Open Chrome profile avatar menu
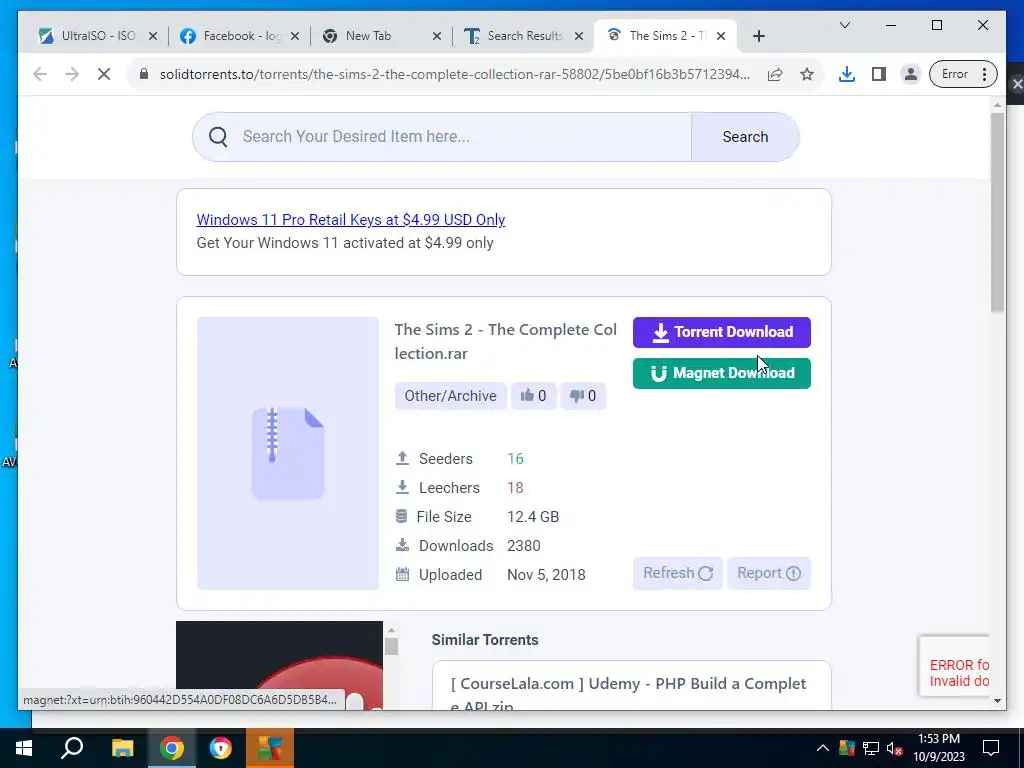The width and height of the screenshot is (1024, 768). click(x=910, y=74)
